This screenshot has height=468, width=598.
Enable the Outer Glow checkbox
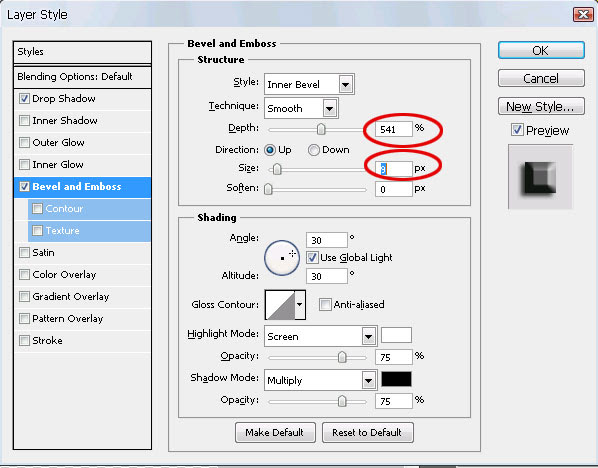[x=24, y=142]
